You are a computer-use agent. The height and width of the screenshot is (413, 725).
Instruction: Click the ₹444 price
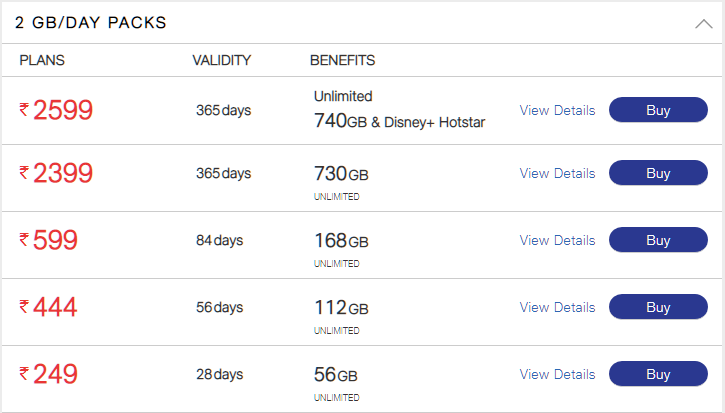tap(49, 307)
